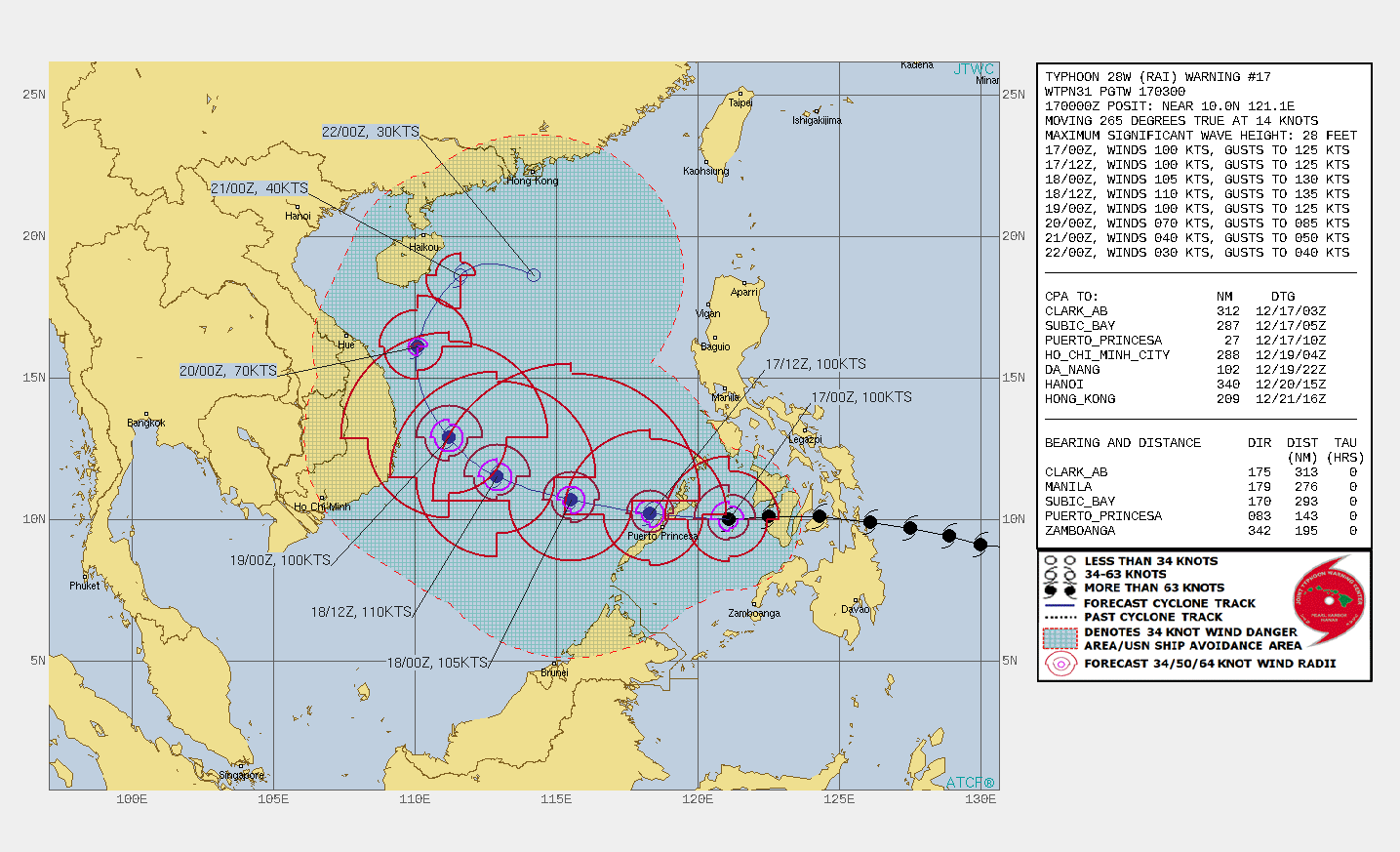1400x852 pixels.
Task: Click the '115E' longitude axis label
Action: [556, 799]
